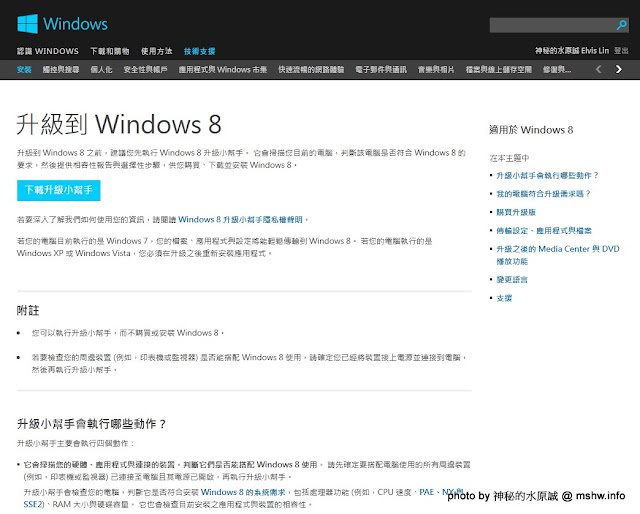
Task: Open sidebar link 支援
Action: click(x=504, y=298)
